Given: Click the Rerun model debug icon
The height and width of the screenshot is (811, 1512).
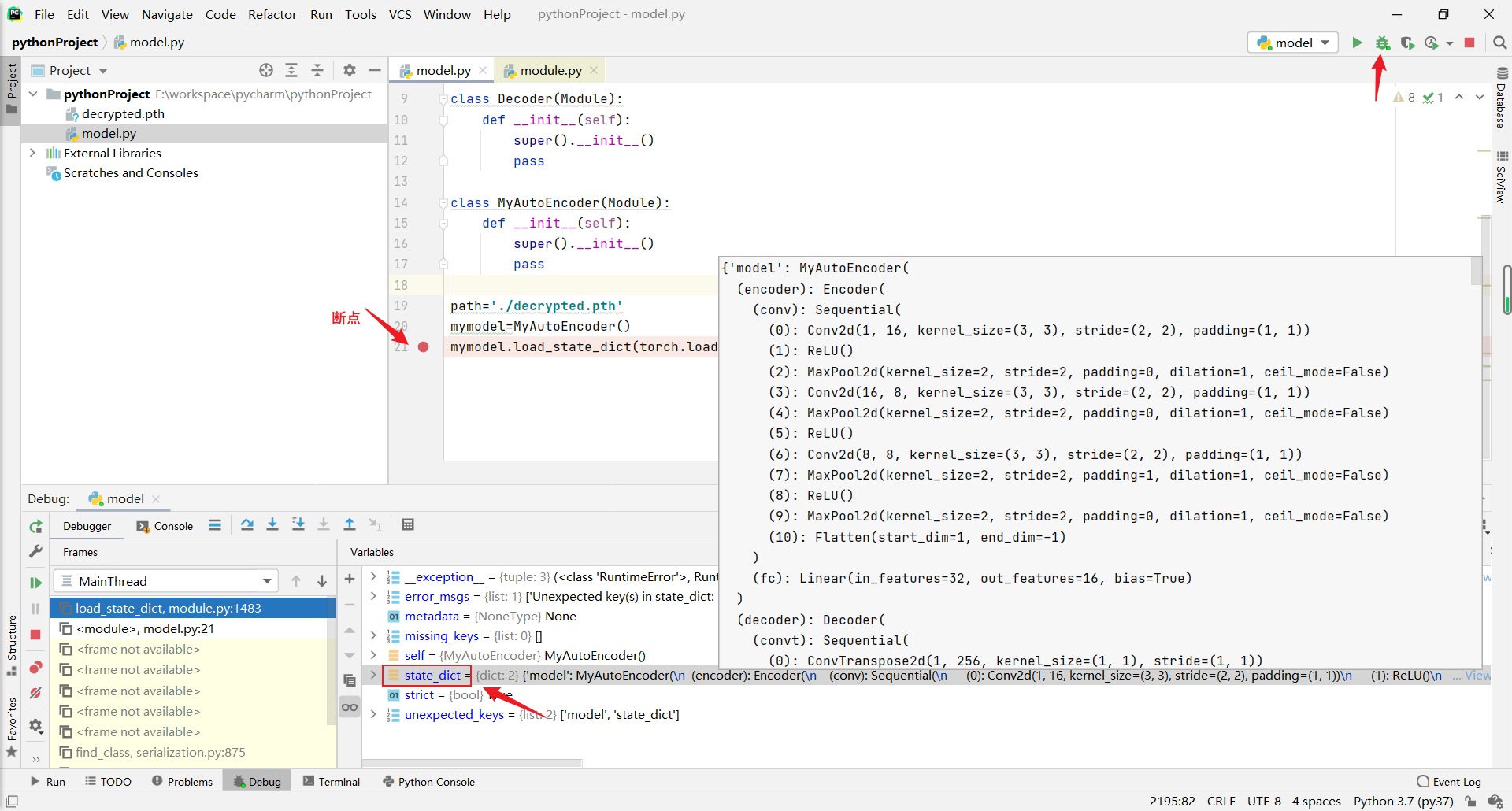Looking at the screenshot, I should (x=35, y=526).
